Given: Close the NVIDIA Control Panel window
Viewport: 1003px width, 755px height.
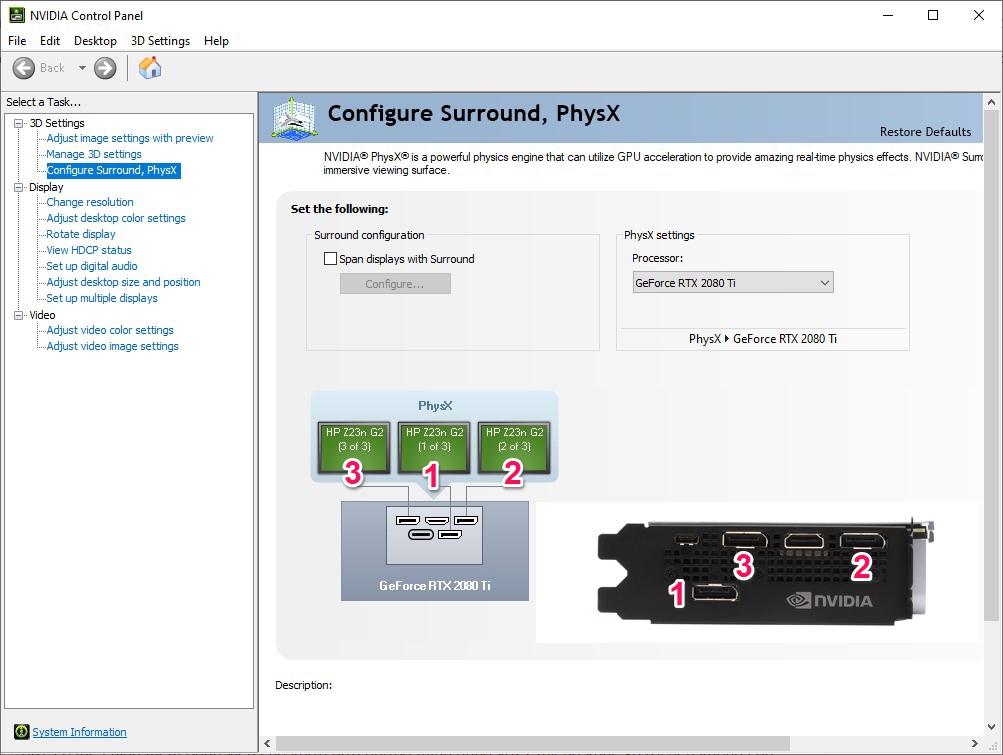Looking at the screenshot, I should [979, 15].
